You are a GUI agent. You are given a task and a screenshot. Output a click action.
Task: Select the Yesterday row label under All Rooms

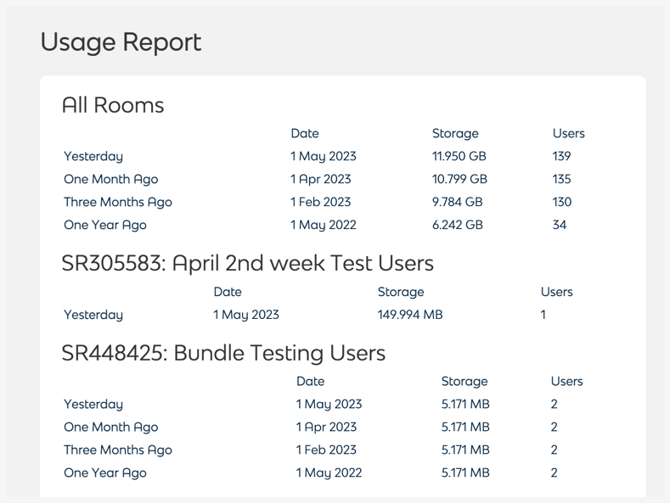(93, 157)
